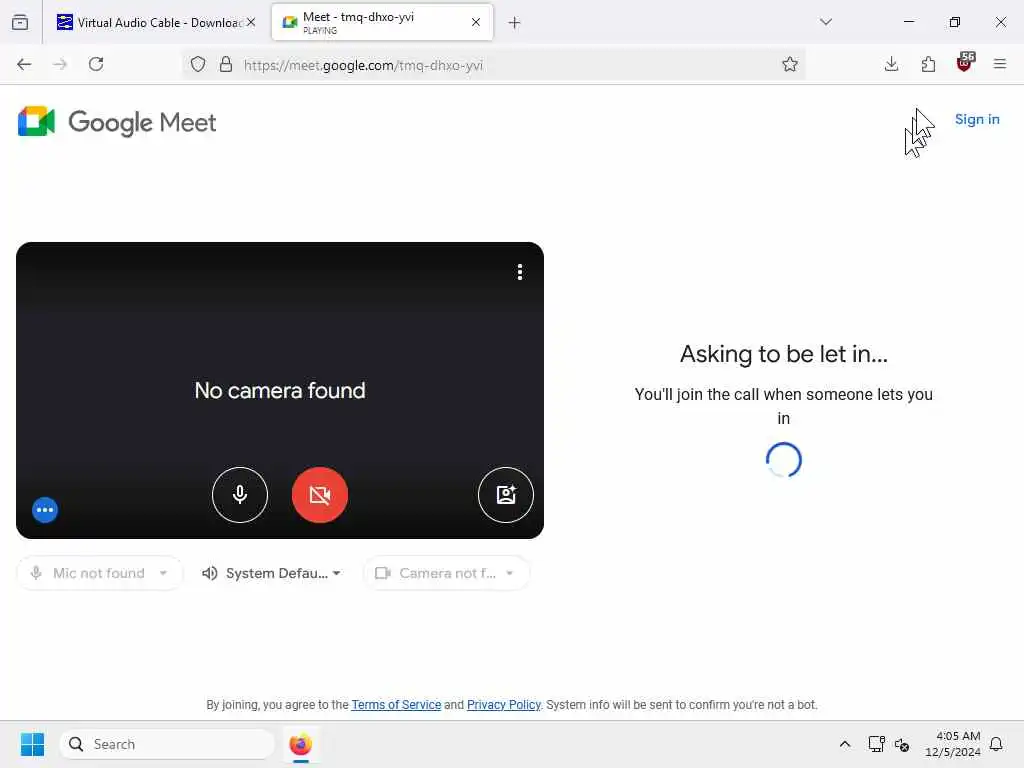This screenshot has width=1024, height=768.
Task: Open the Terms of Service link
Action: [396, 705]
